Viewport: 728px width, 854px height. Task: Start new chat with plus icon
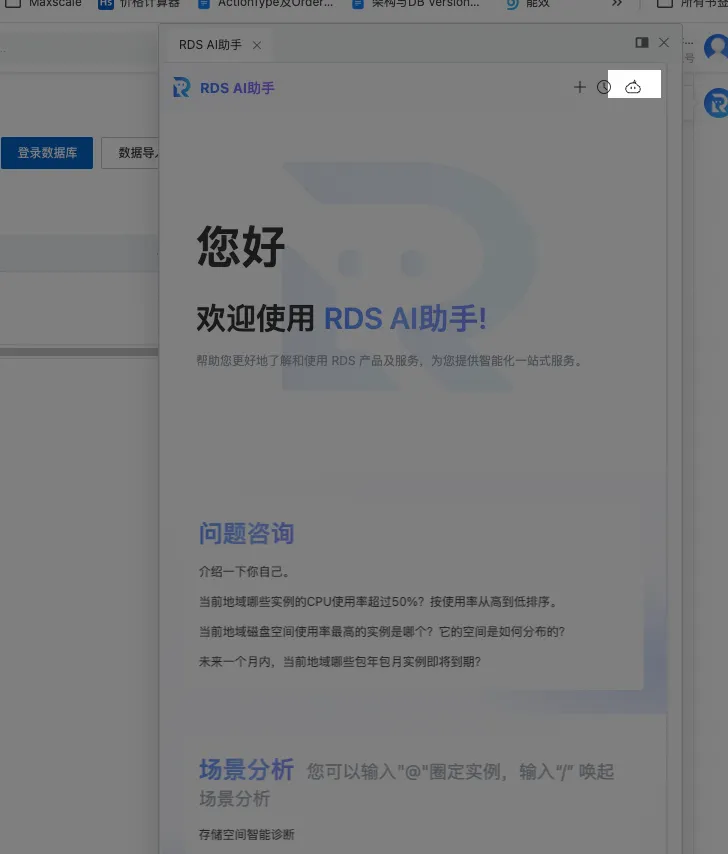(579, 87)
